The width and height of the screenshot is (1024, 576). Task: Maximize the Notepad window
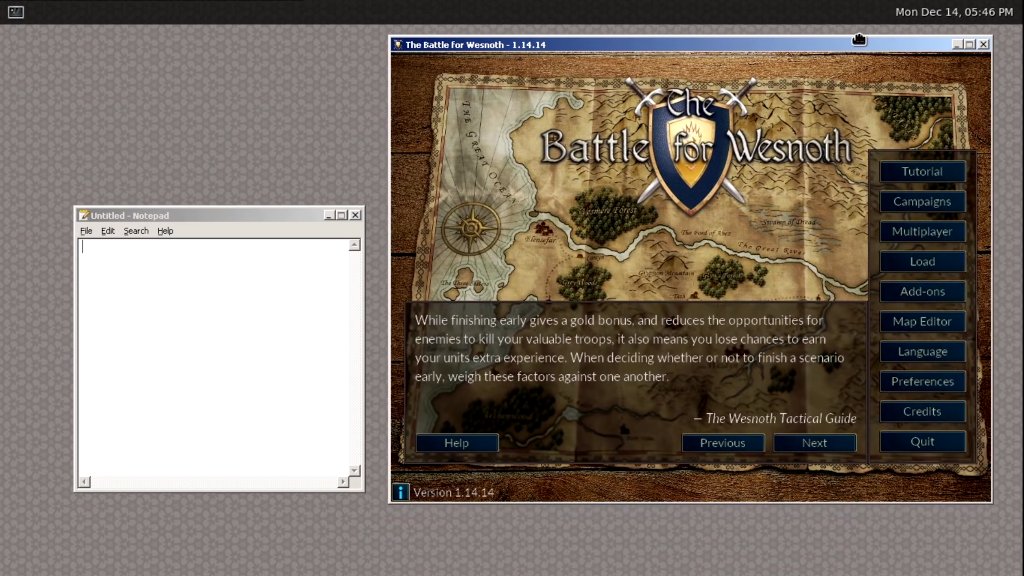342,215
